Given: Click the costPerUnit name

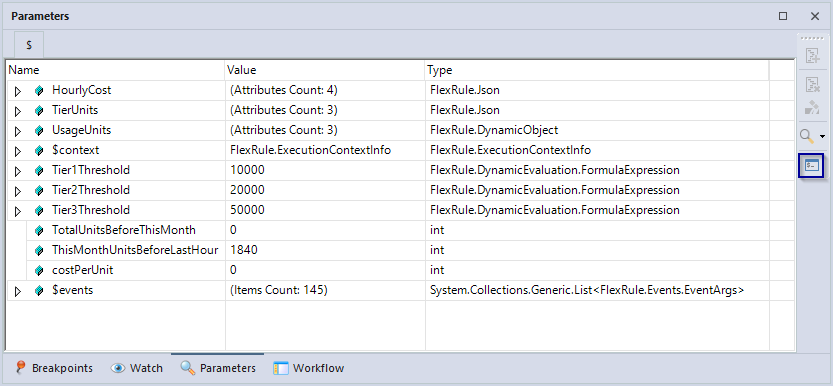Looking at the screenshot, I should click(x=82, y=270).
